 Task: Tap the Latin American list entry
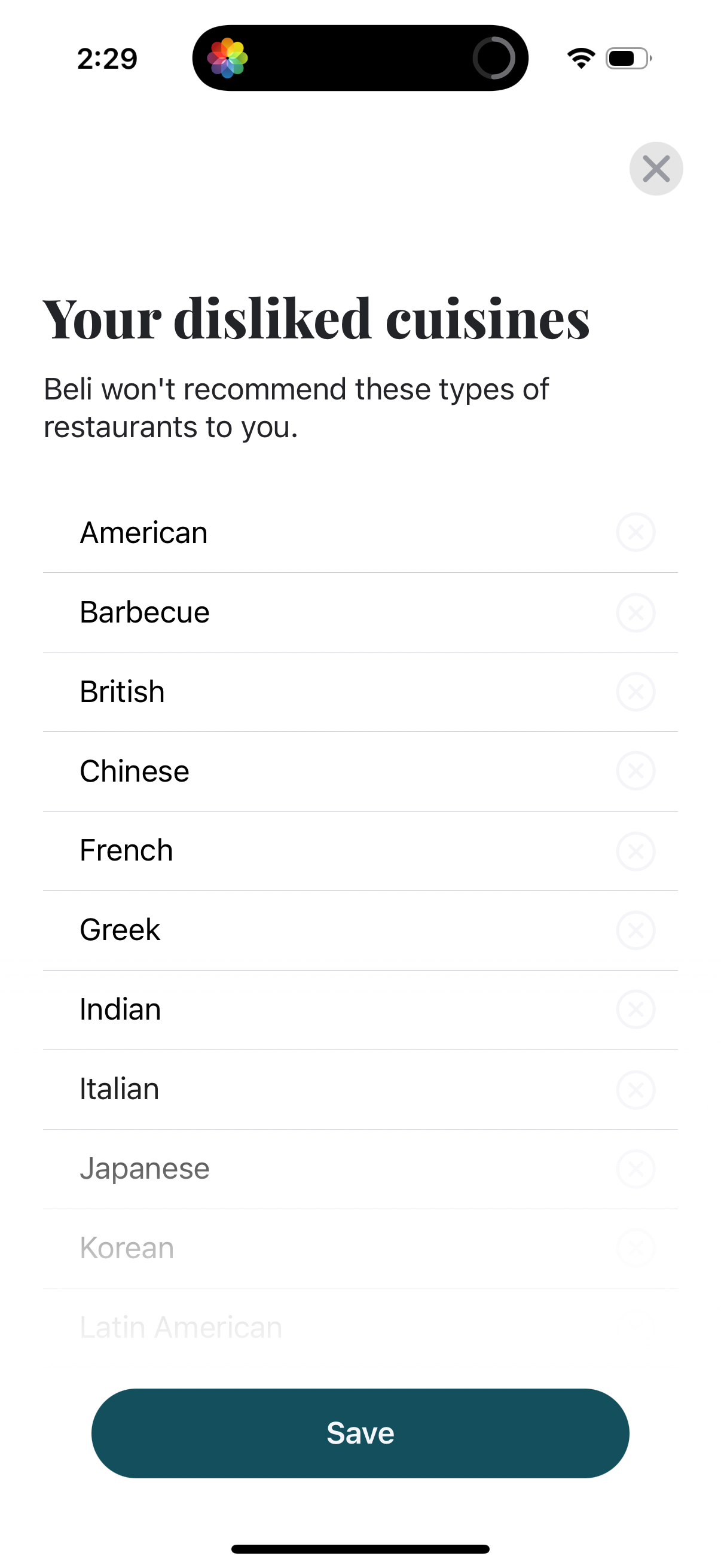coord(181,1327)
